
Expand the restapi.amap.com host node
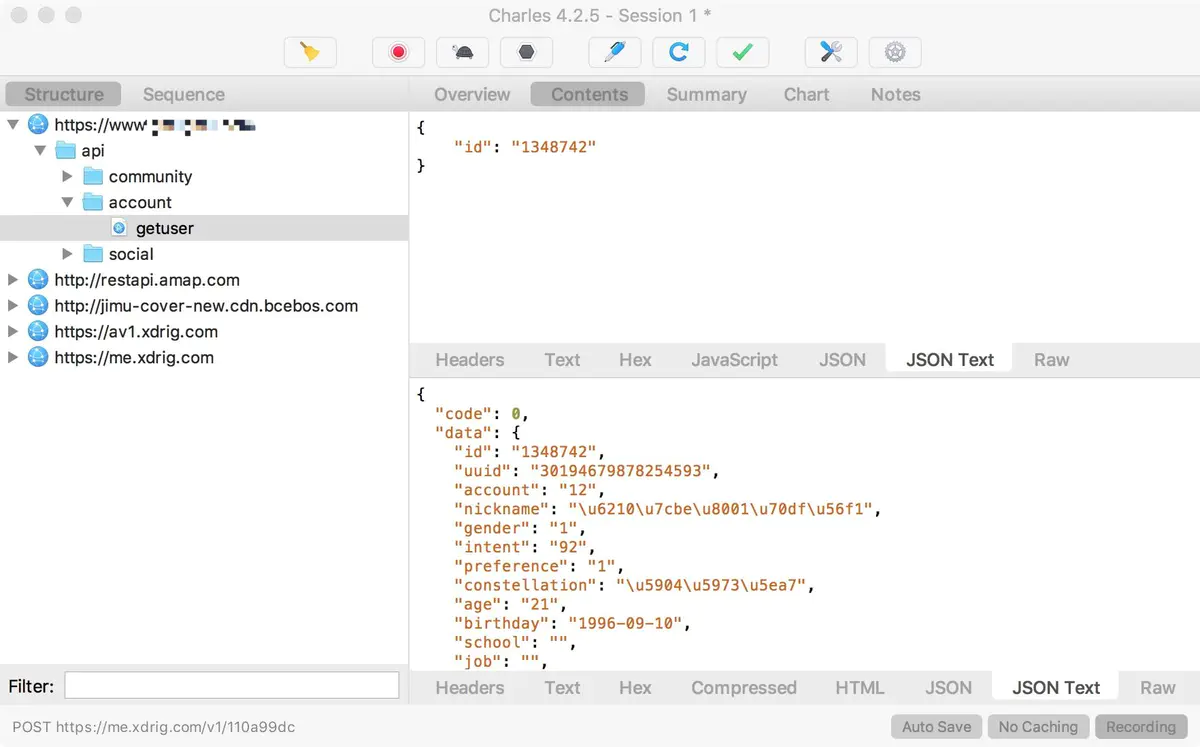coord(13,280)
